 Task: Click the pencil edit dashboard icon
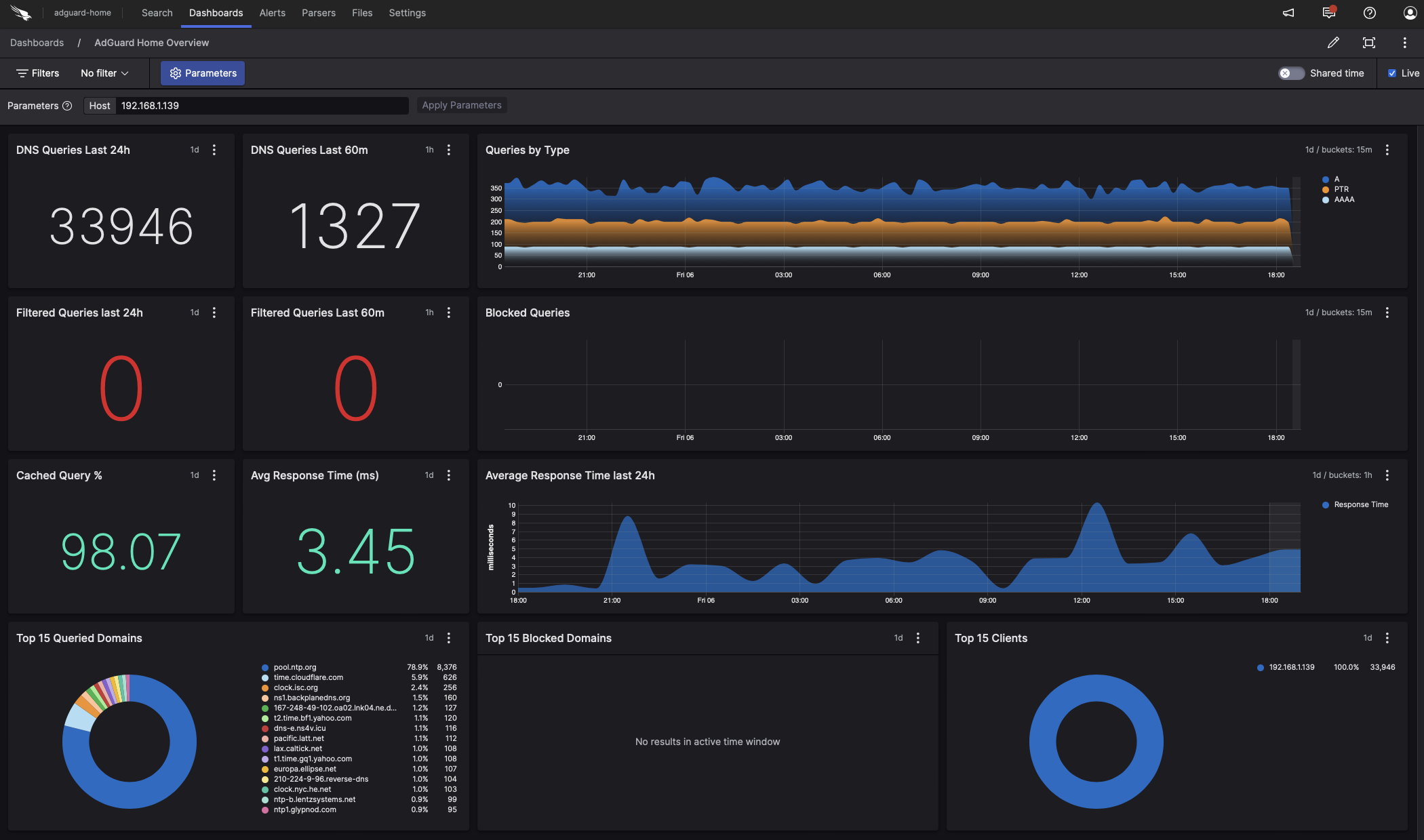point(1333,43)
